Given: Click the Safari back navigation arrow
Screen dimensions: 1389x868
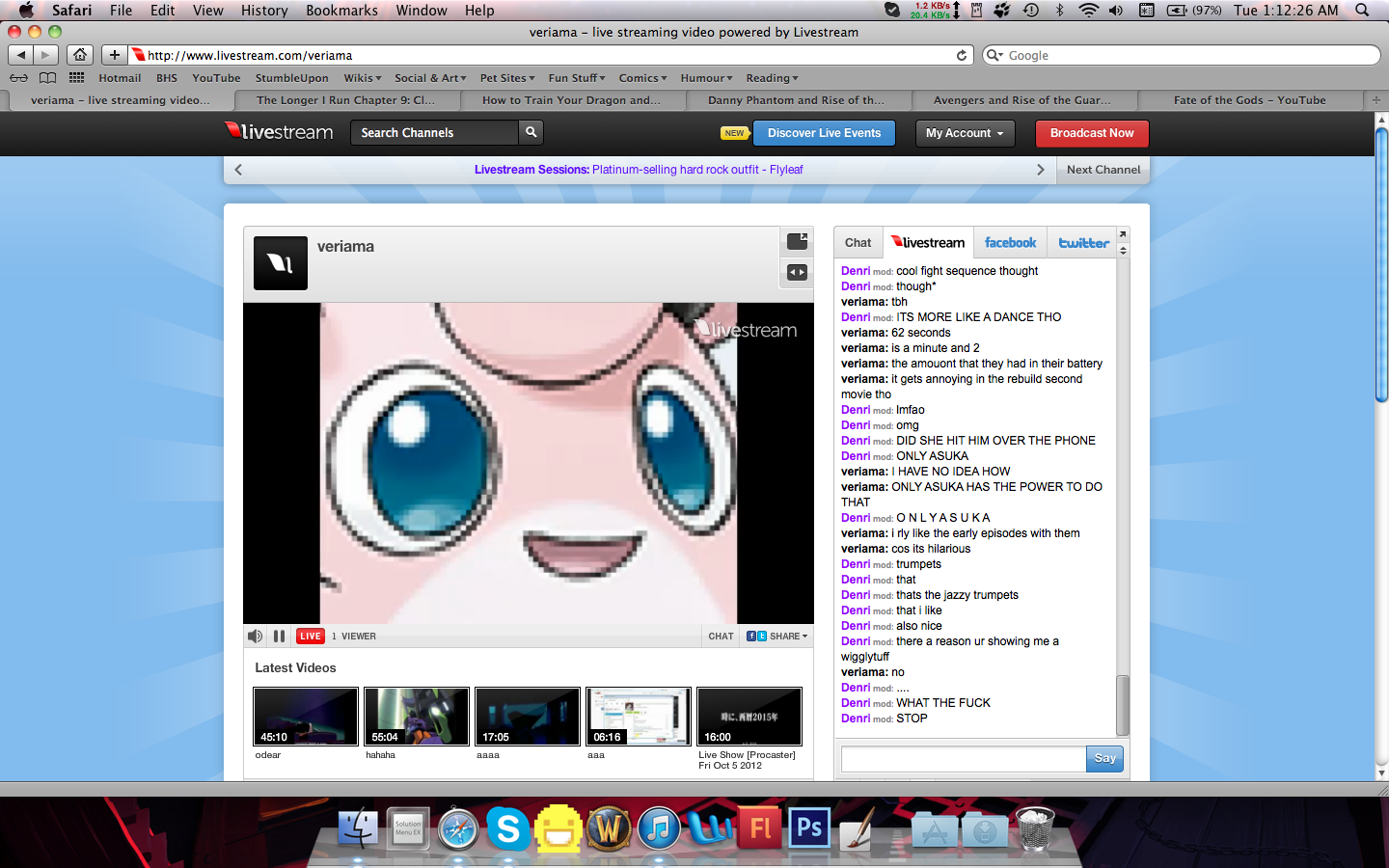Looking at the screenshot, I should point(21,55).
